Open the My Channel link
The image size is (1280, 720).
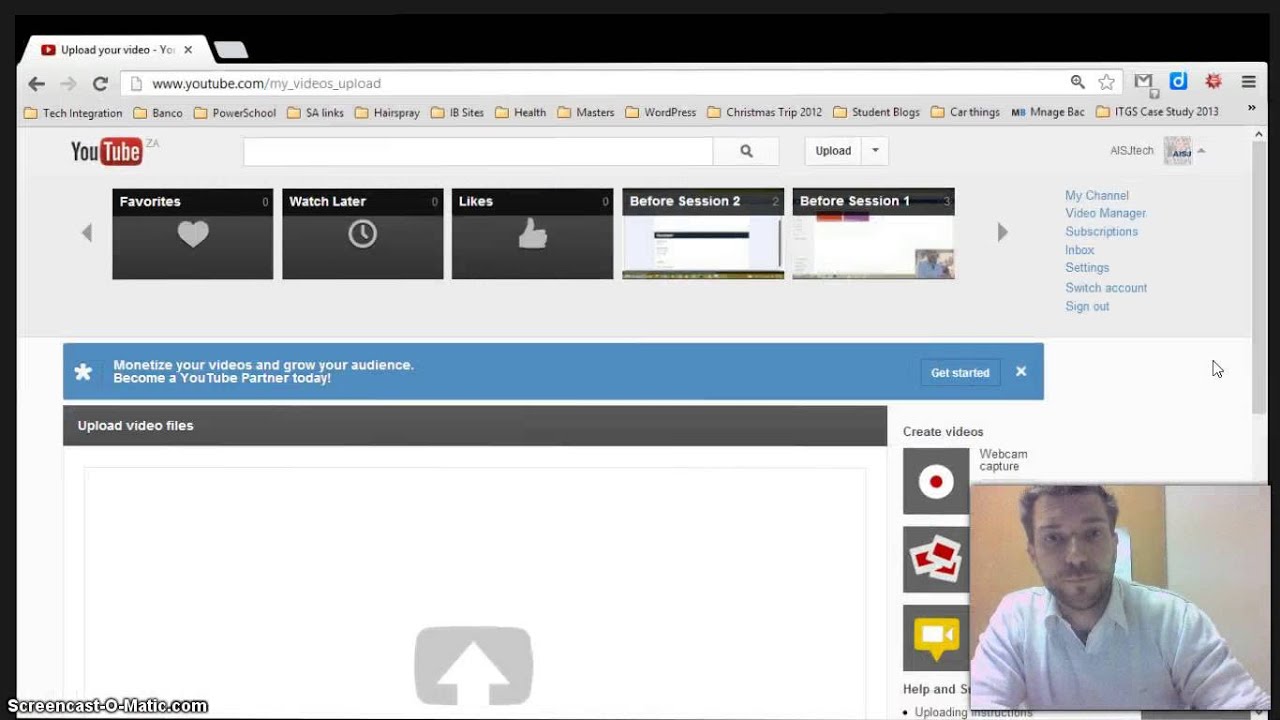tap(1097, 196)
